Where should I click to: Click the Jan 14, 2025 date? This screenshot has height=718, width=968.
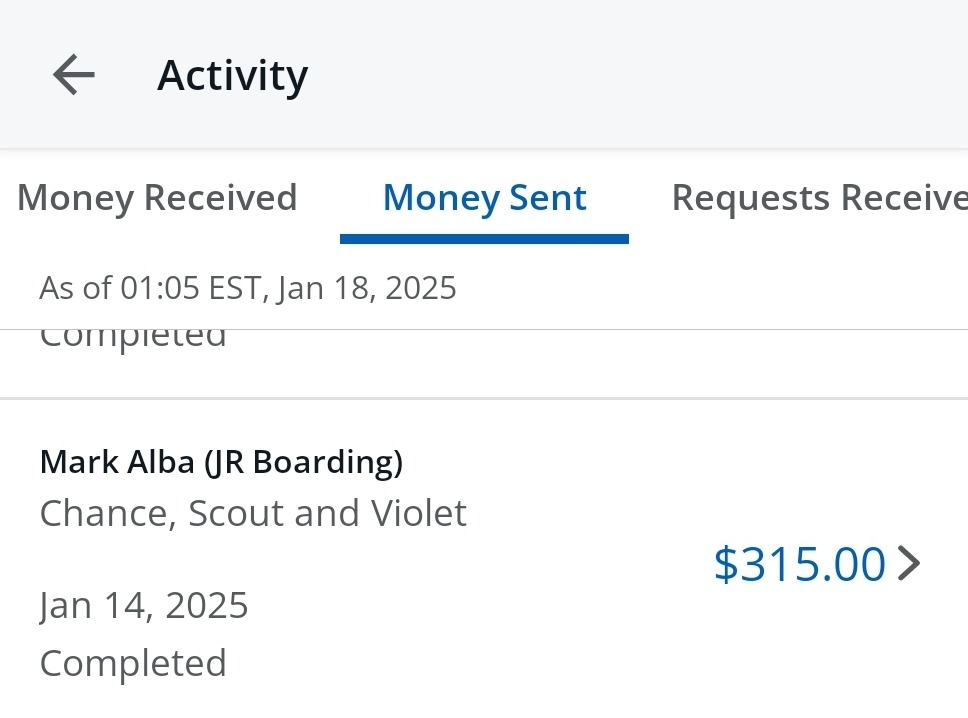coord(144,605)
